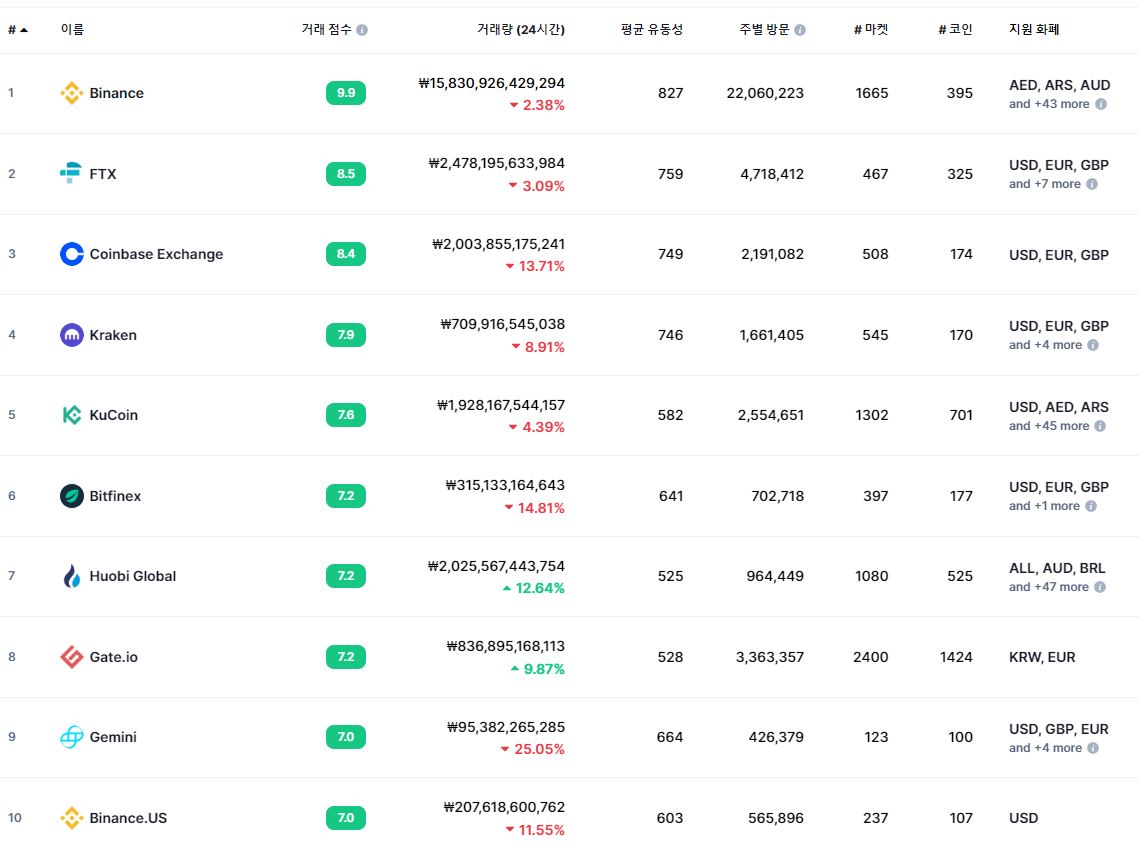Click the 지원 화폐 column header

pyautogui.click(x=1034, y=29)
